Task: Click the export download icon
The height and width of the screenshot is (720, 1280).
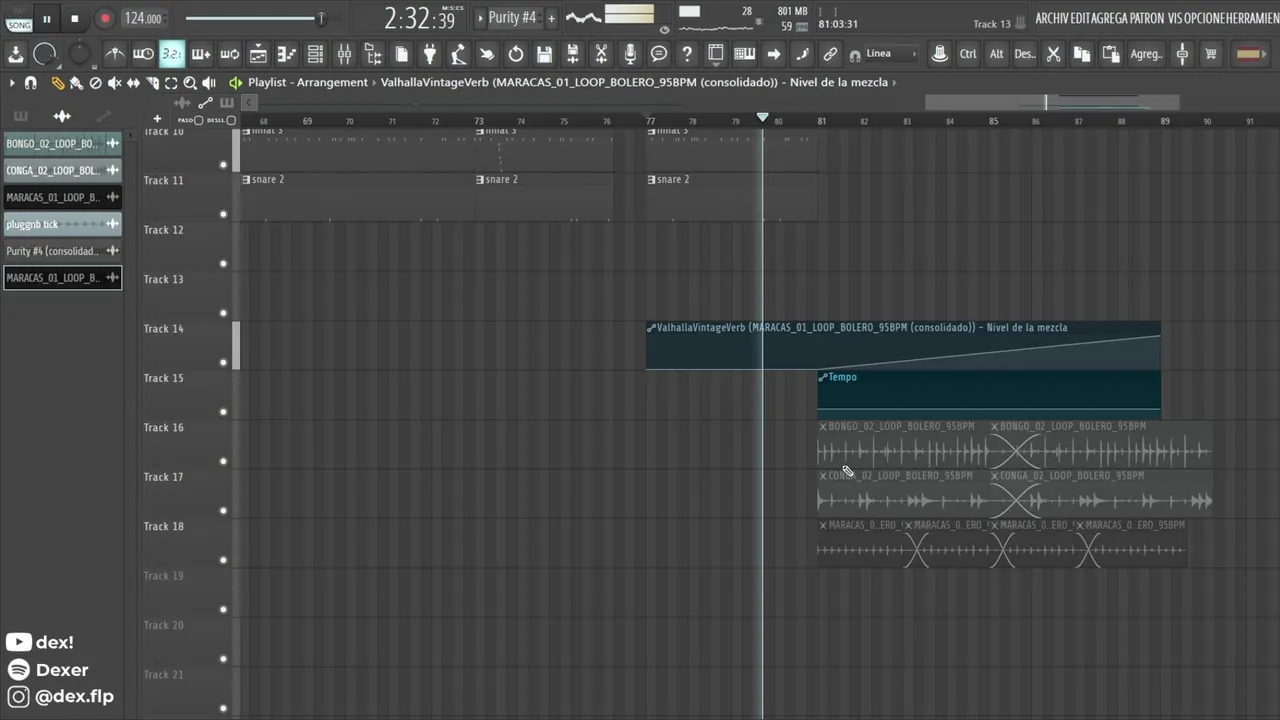Action: 16,54
